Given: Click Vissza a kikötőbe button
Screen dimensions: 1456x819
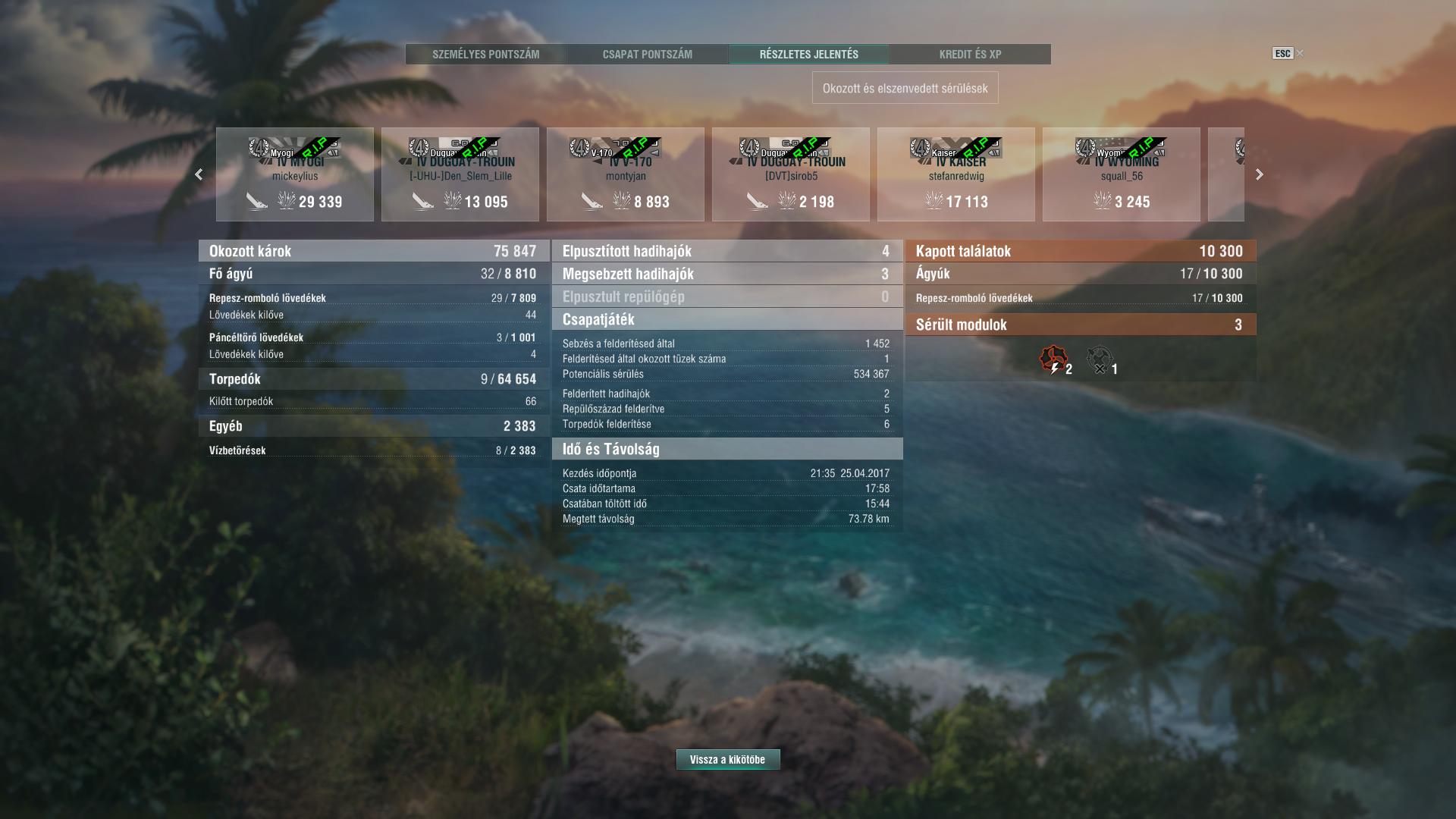Looking at the screenshot, I should (x=727, y=759).
